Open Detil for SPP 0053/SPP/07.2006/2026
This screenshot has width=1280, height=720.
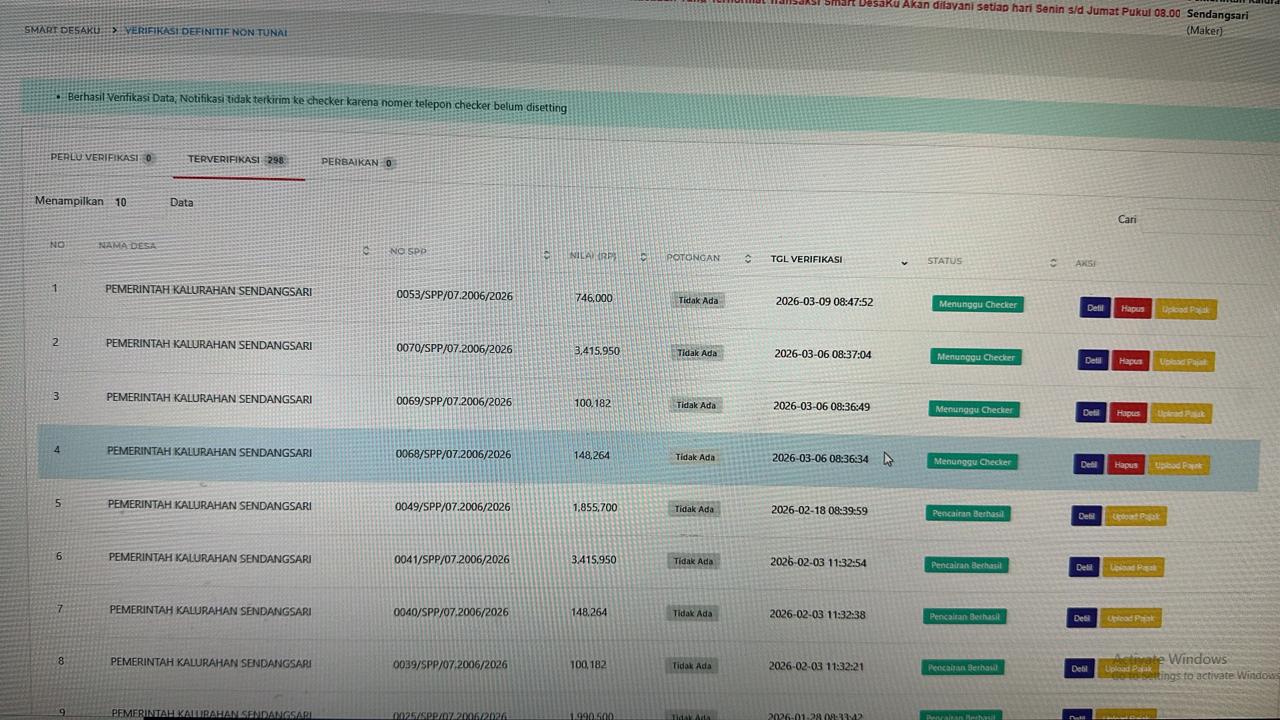click(1095, 308)
